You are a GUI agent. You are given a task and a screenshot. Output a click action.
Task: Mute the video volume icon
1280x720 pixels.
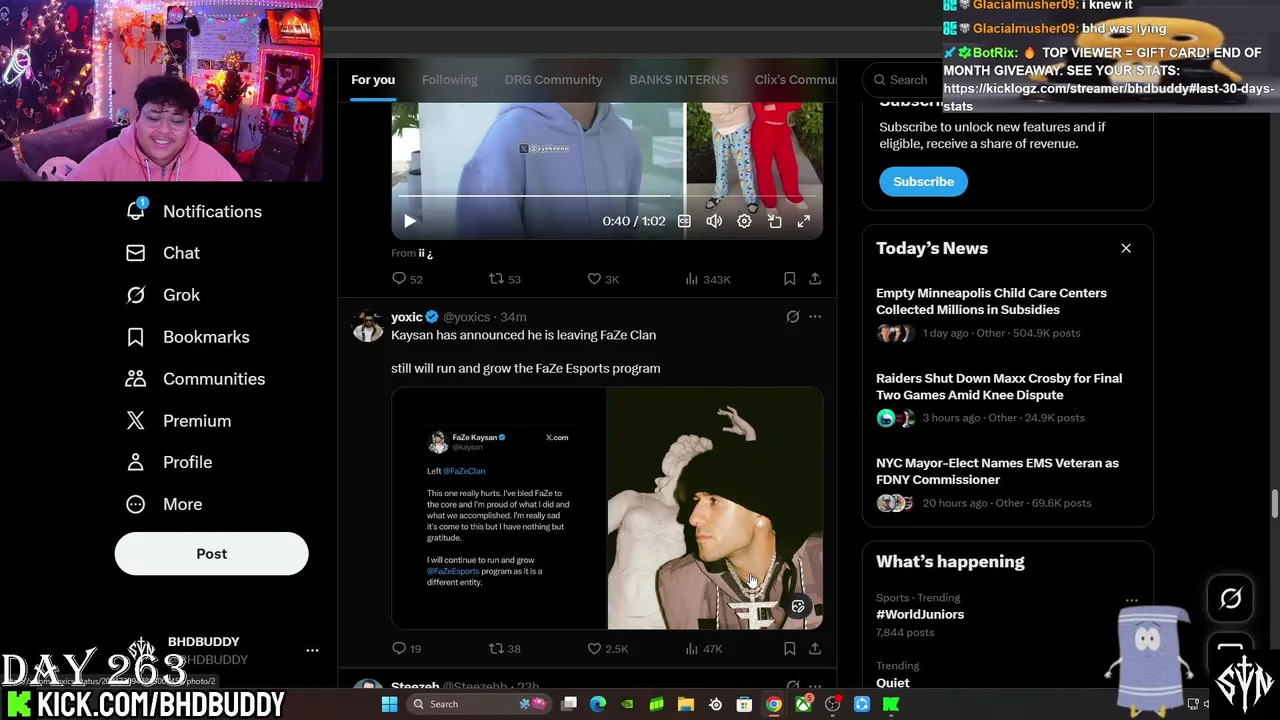pyautogui.click(x=714, y=221)
